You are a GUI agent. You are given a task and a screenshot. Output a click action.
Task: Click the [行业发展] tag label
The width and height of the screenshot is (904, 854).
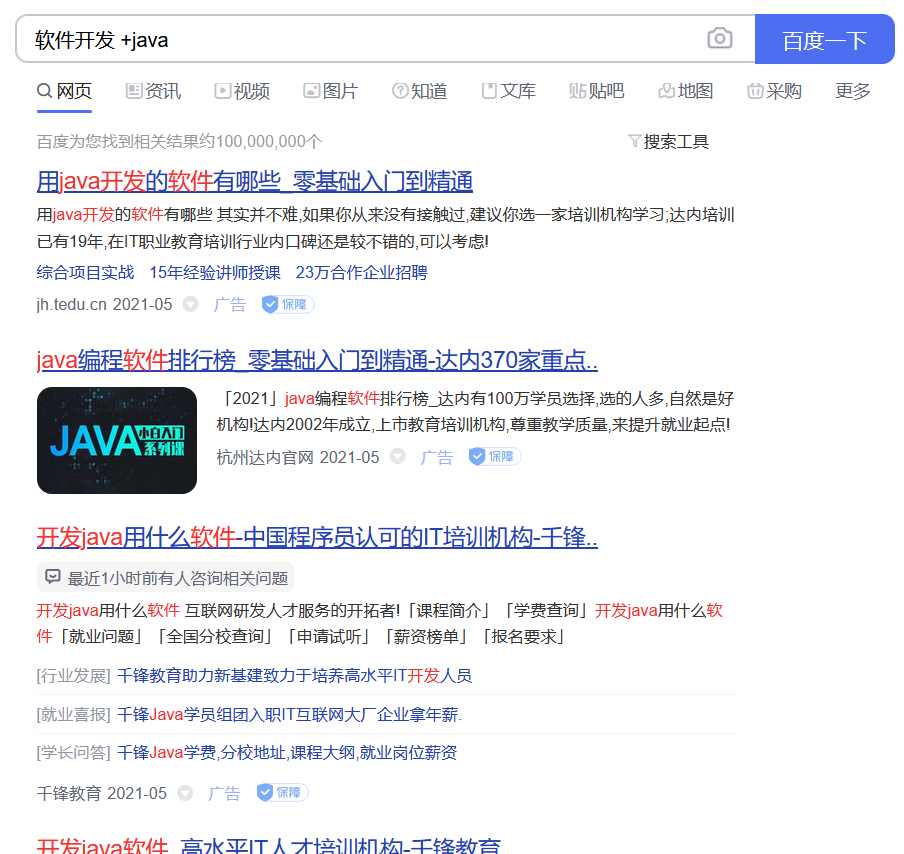pos(74,676)
